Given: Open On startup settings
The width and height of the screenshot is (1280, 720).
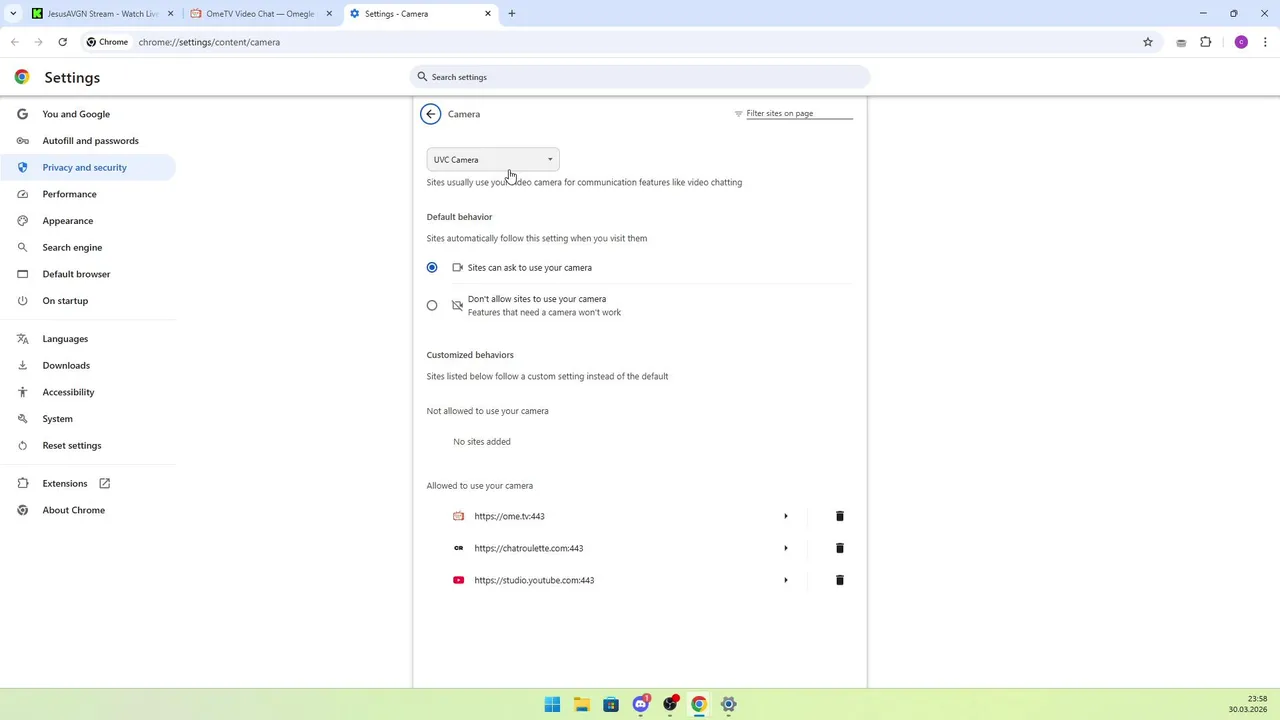Looking at the screenshot, I should tap(65, 301).
